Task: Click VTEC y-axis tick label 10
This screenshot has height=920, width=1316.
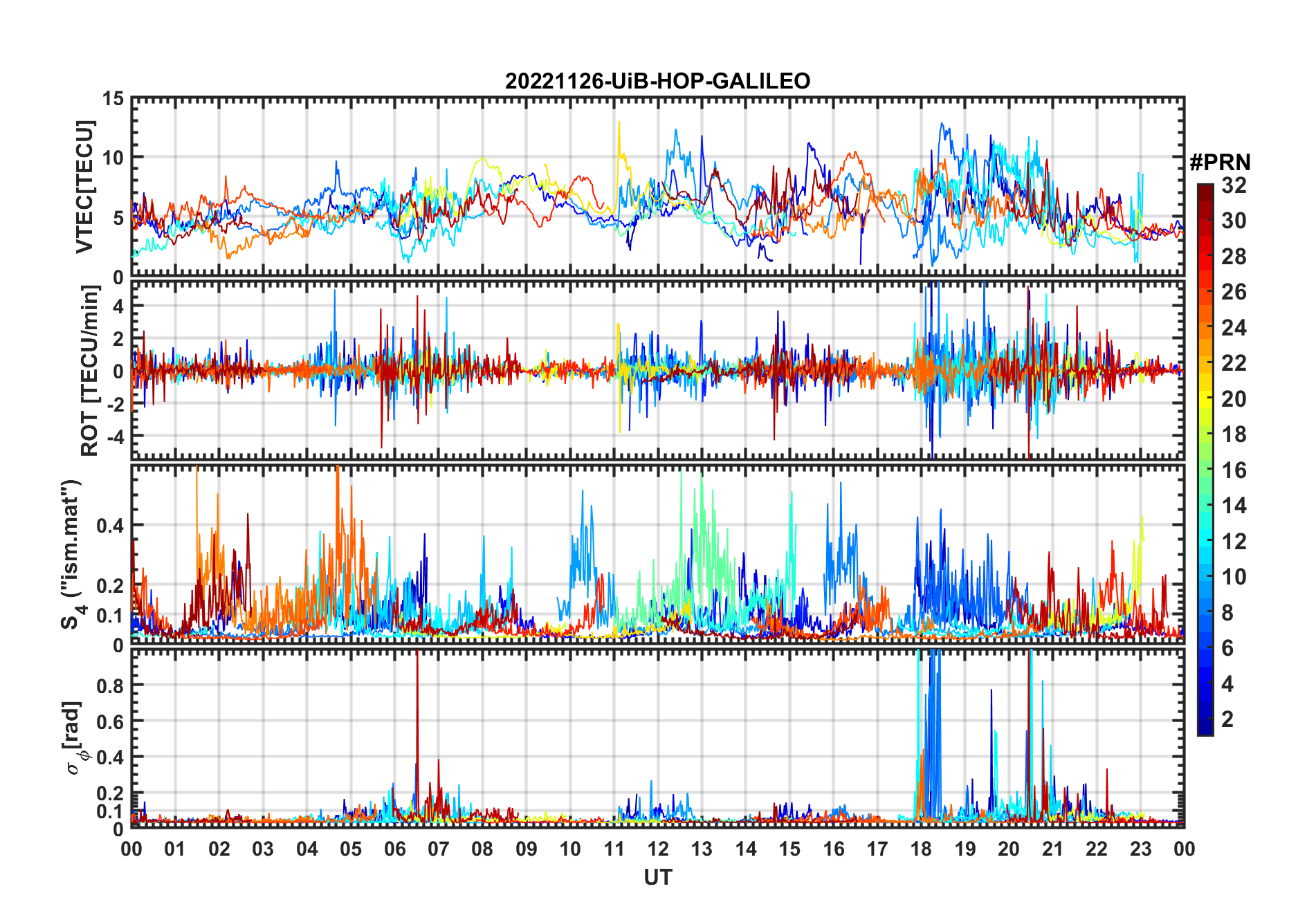Action: click(x=113, y=158)
